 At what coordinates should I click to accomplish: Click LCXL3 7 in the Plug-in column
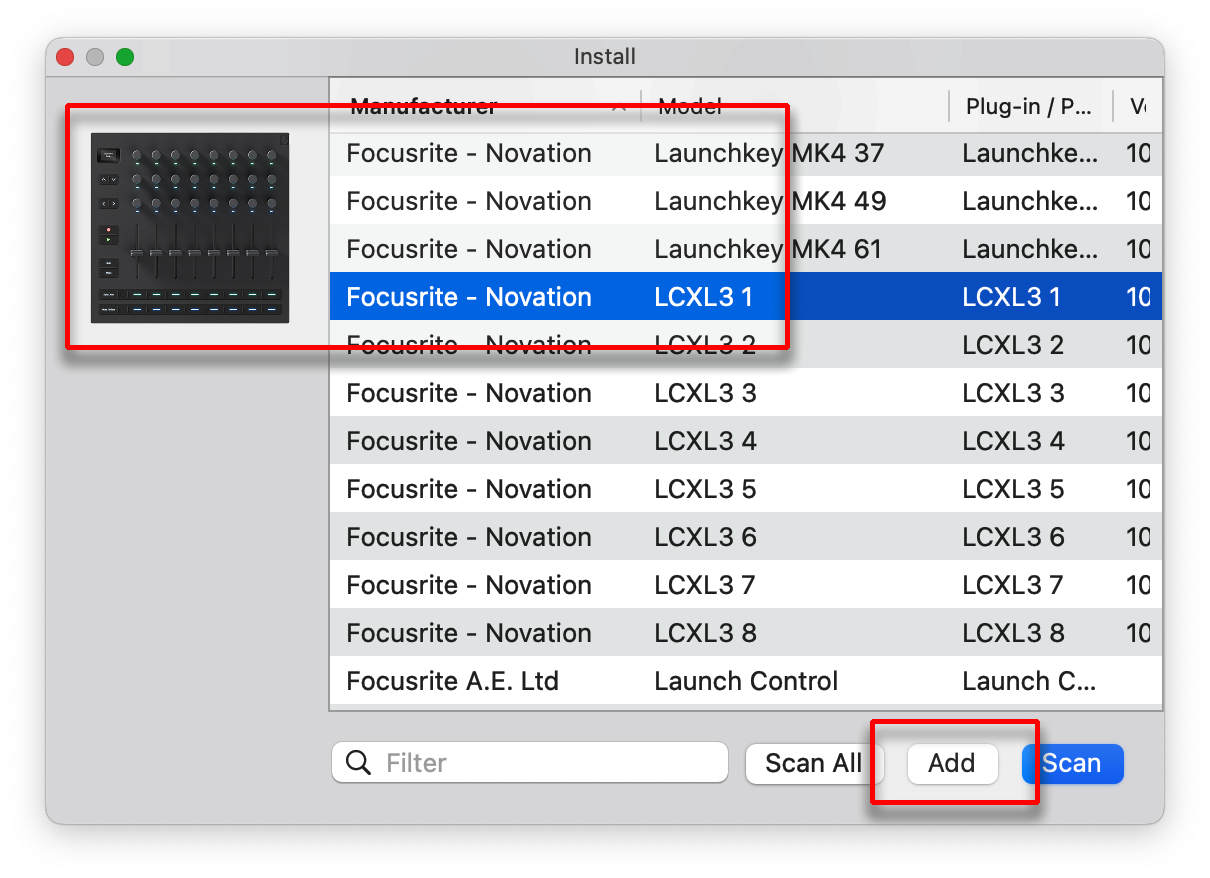[1012, 585]
